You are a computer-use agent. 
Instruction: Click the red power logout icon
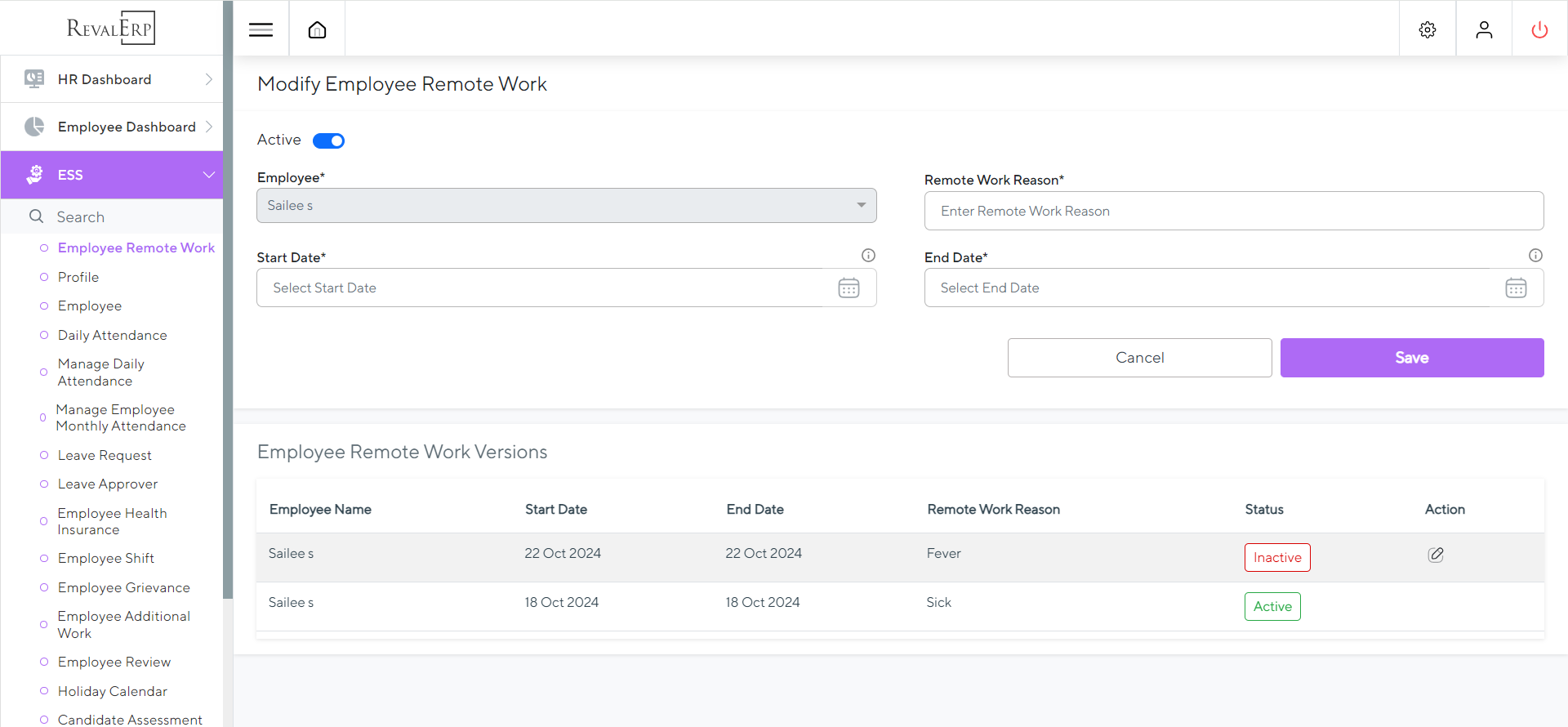(x=1539, y=30)
